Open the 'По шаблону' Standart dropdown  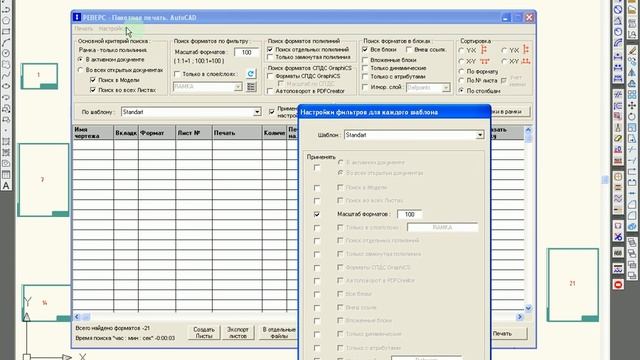click(x=257, y=112)
